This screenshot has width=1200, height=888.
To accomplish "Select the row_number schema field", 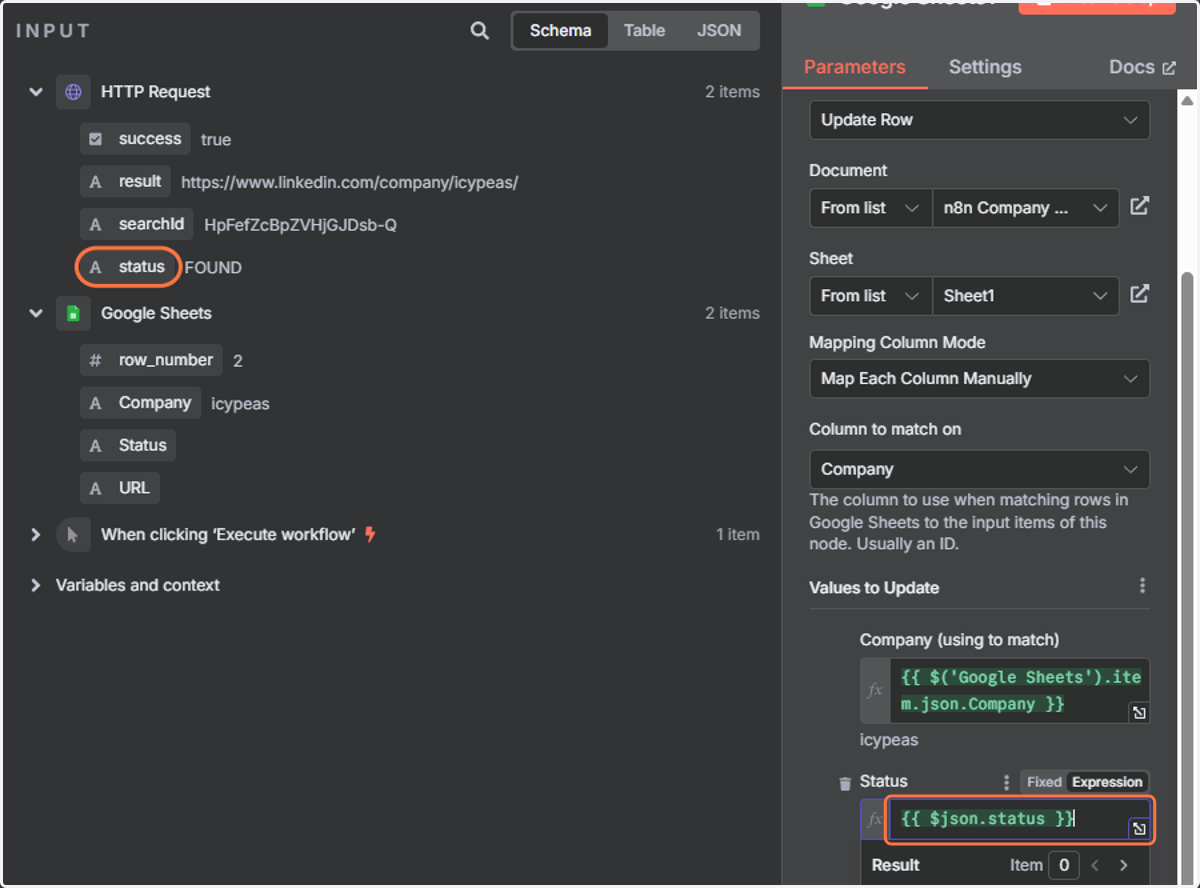I will click(151, 360).
